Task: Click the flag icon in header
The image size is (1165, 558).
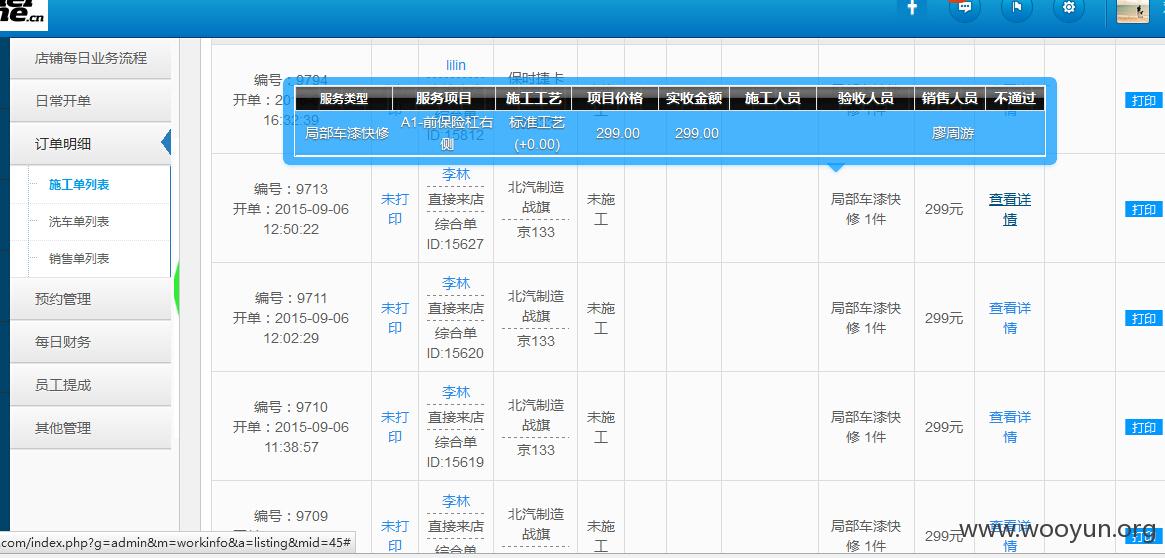Action: point(1016,7)
